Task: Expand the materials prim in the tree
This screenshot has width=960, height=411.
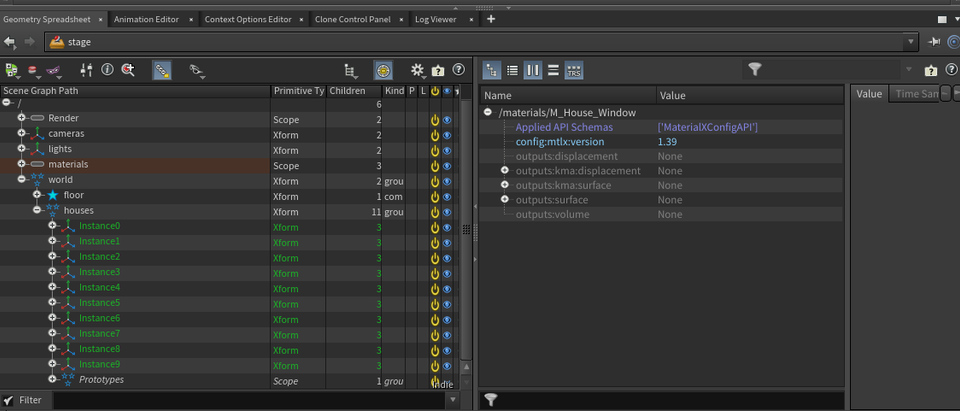Action: (x=21, y=164)
